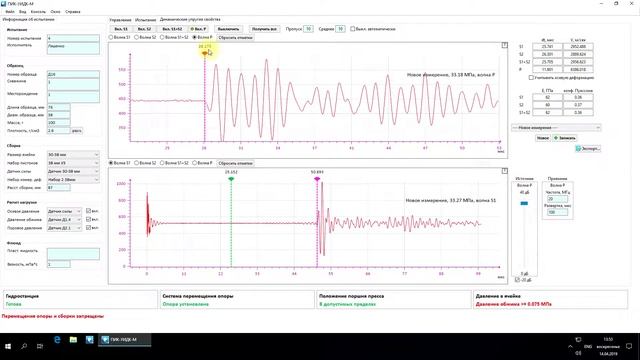Open the Консоль menu
640x360 pixels.
click(38, 12)
